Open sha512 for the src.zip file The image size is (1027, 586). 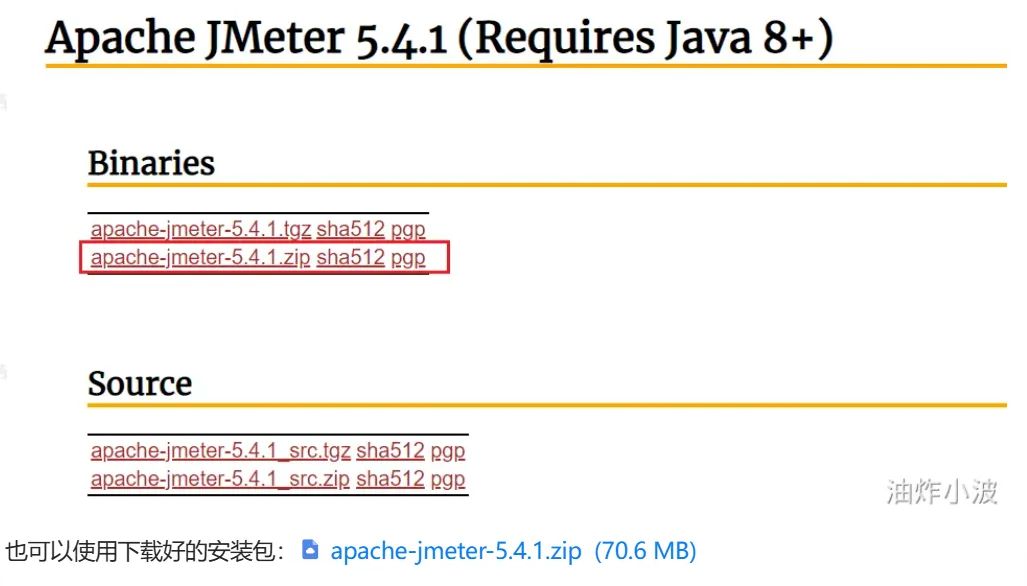click(x=390, y=478)
